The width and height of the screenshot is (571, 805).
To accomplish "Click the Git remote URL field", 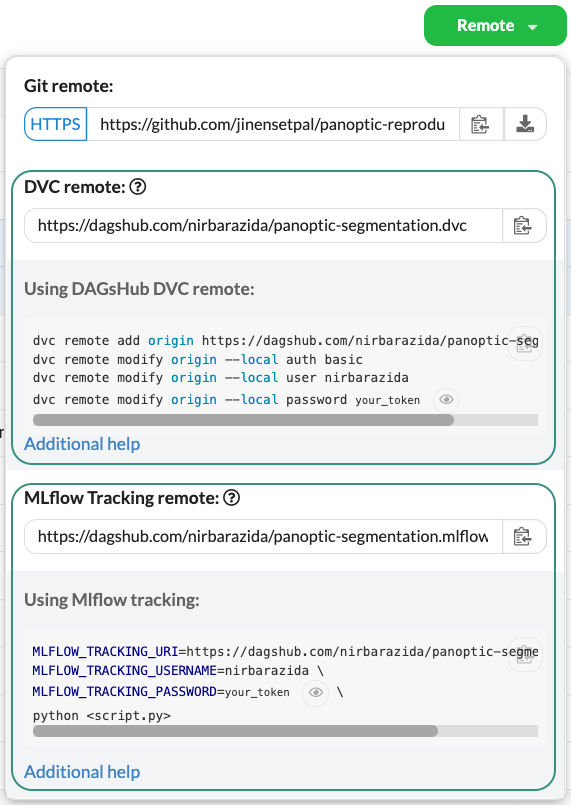I will pyautogui.click(x=273, y=124).
